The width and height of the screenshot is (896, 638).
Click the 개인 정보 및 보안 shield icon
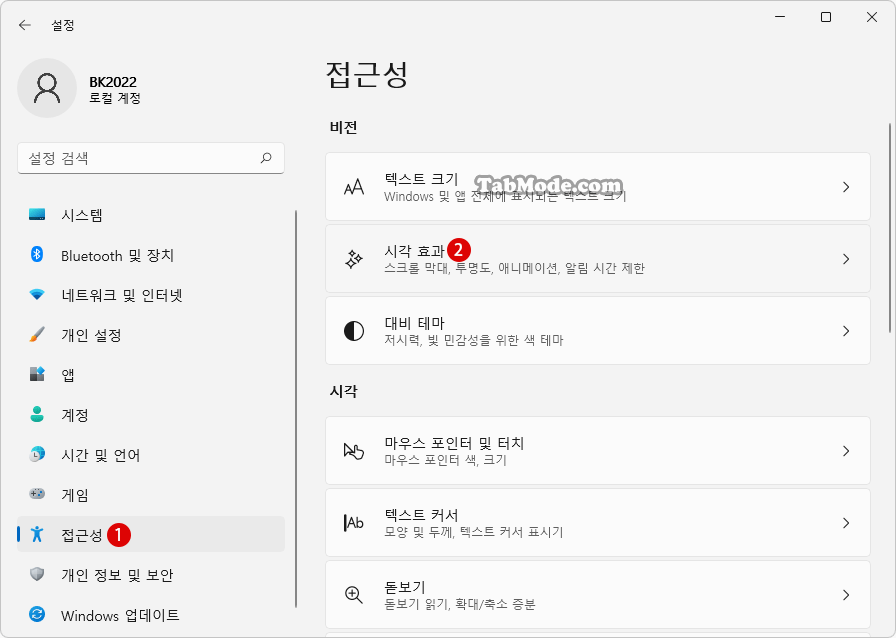tap(37, 573)
